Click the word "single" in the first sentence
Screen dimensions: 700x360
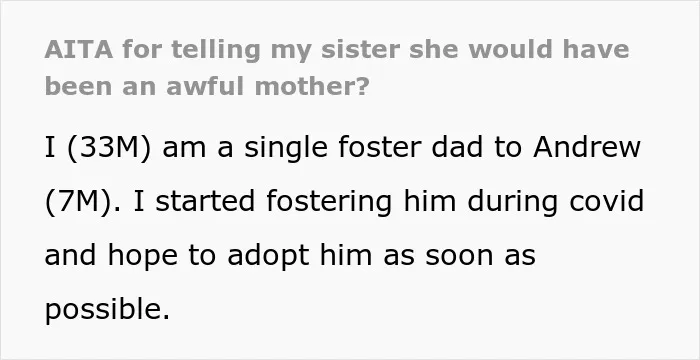click(286, 149)
